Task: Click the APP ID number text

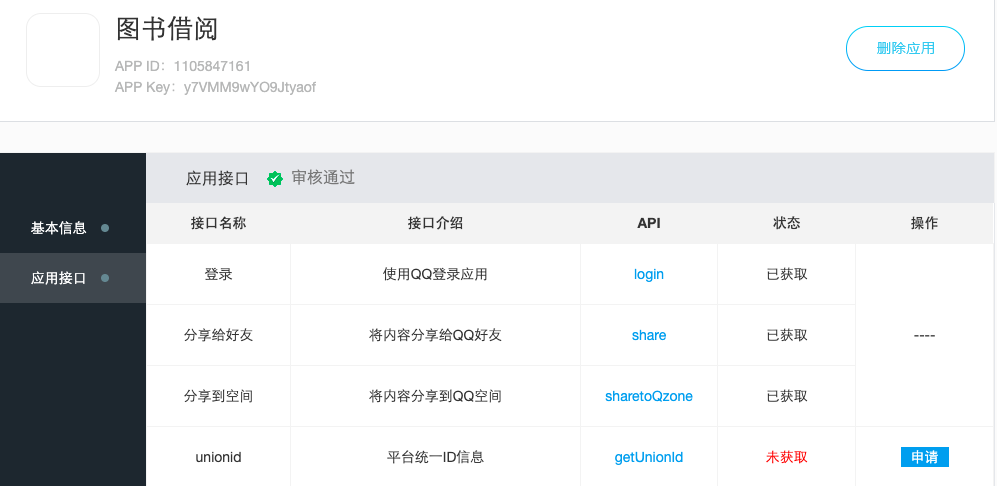Action: pyautogui.click(x=212, y=66)
